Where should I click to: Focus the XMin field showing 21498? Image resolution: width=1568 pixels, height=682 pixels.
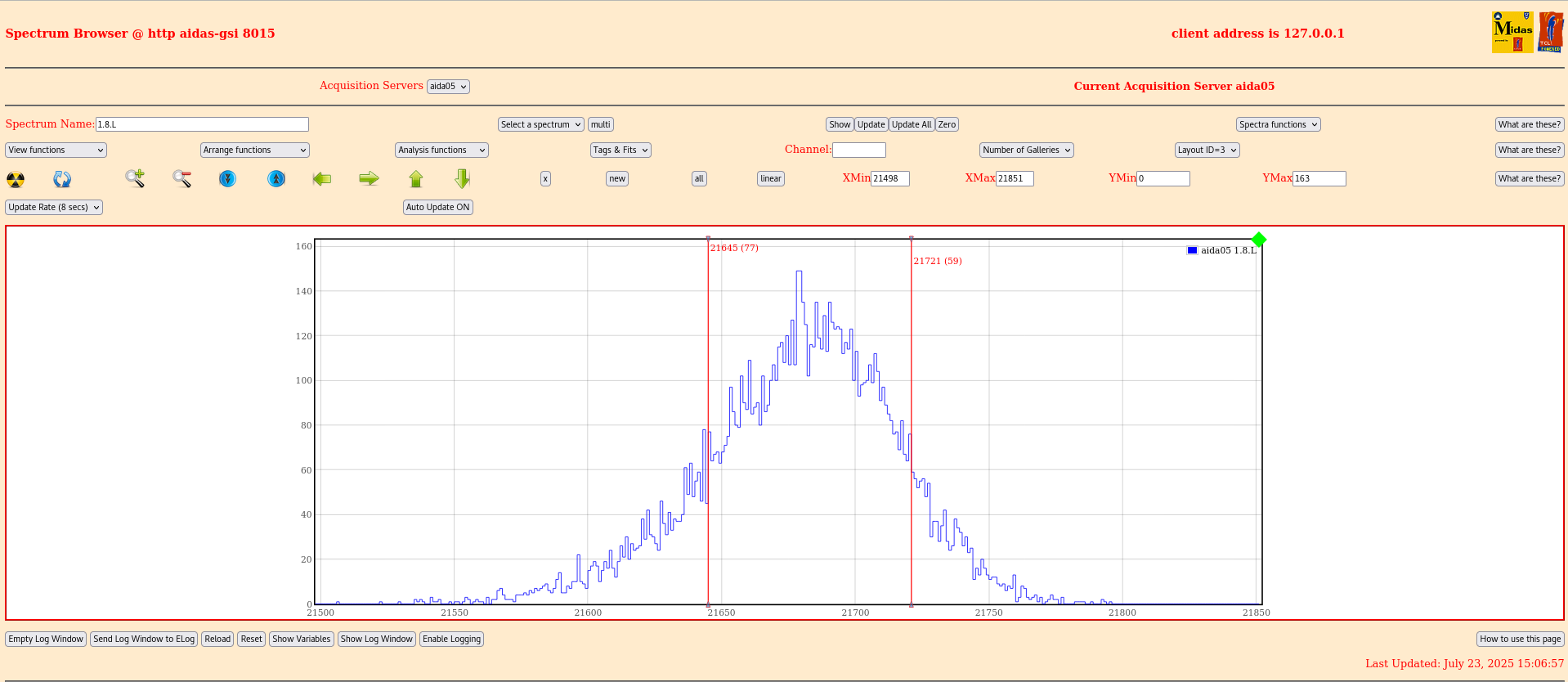tap(890, 178)
